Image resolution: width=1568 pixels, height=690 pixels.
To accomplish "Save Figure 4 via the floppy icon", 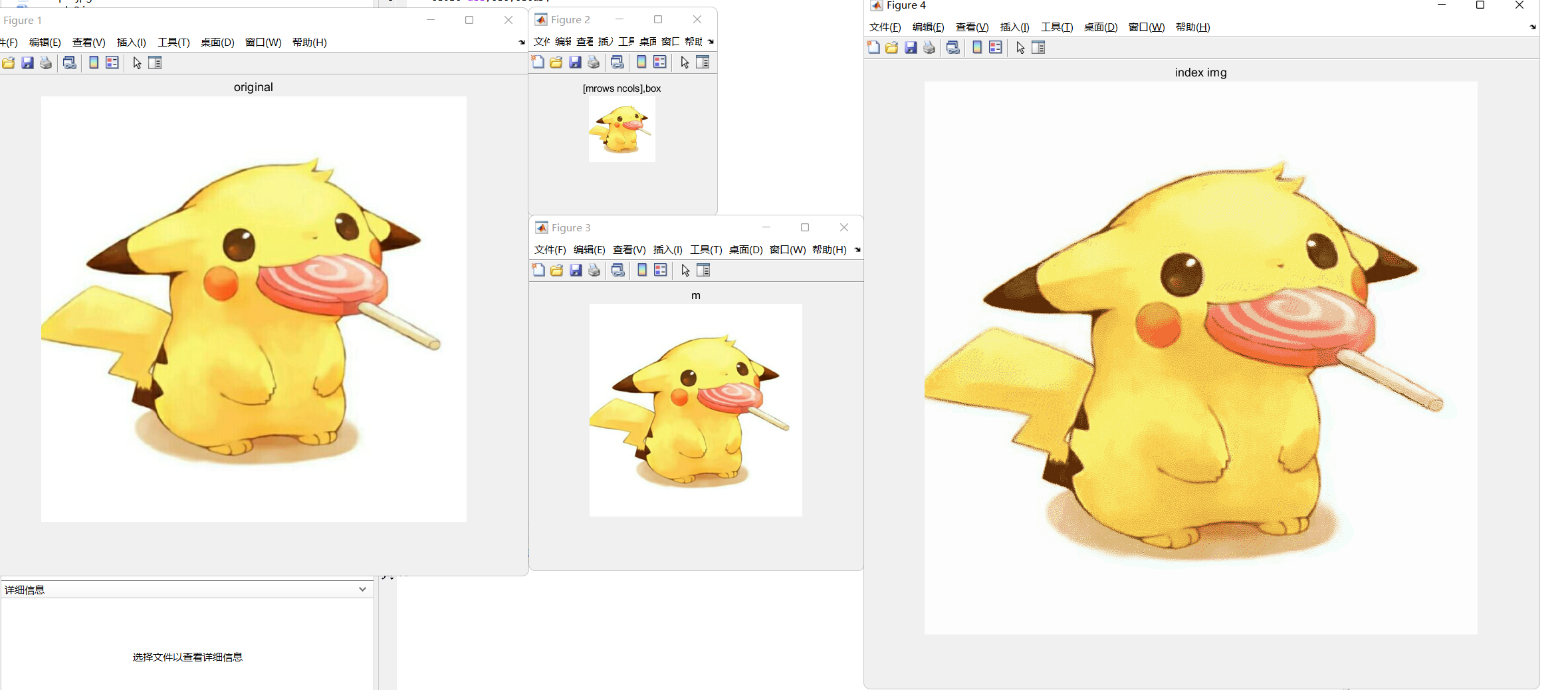I will 911,48.
